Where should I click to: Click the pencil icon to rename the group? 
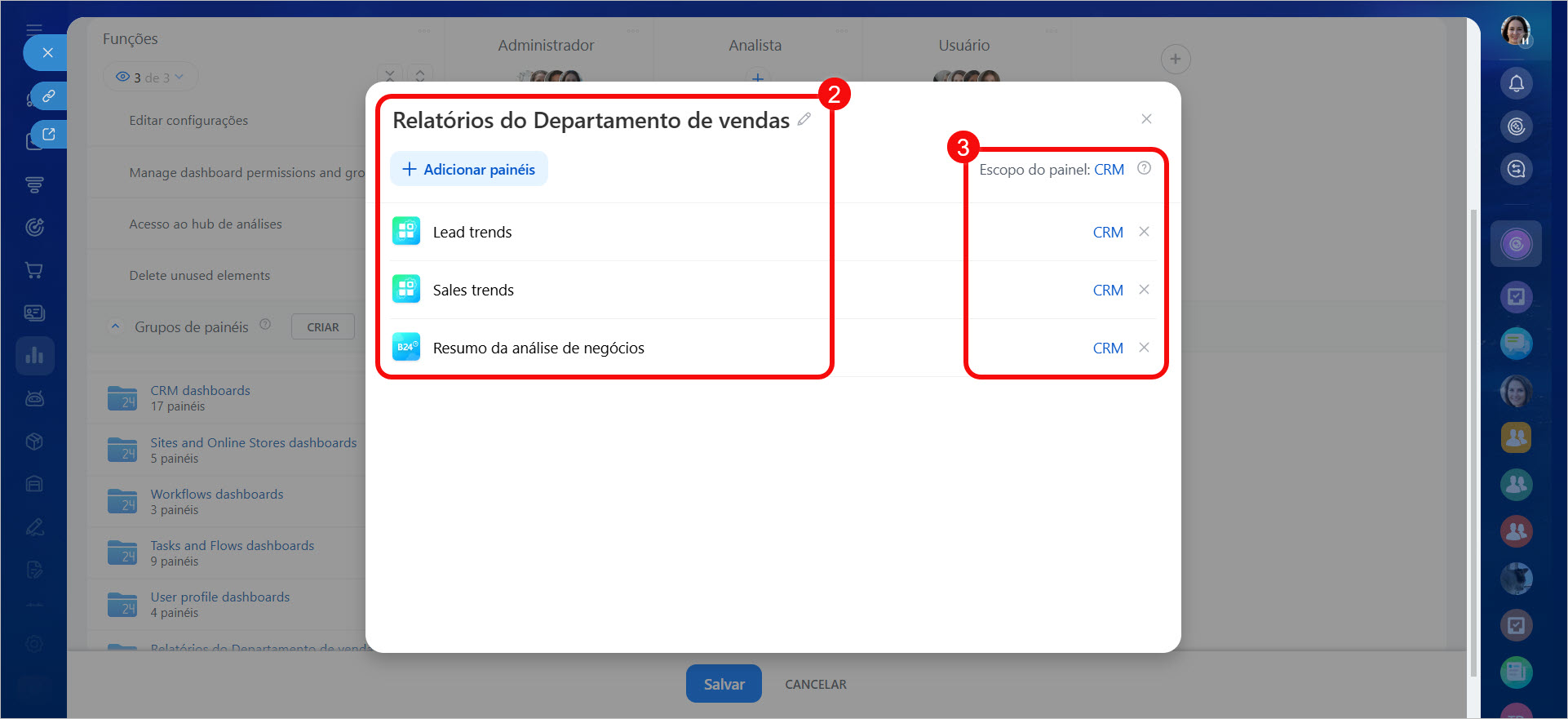[x=804, y=120]
